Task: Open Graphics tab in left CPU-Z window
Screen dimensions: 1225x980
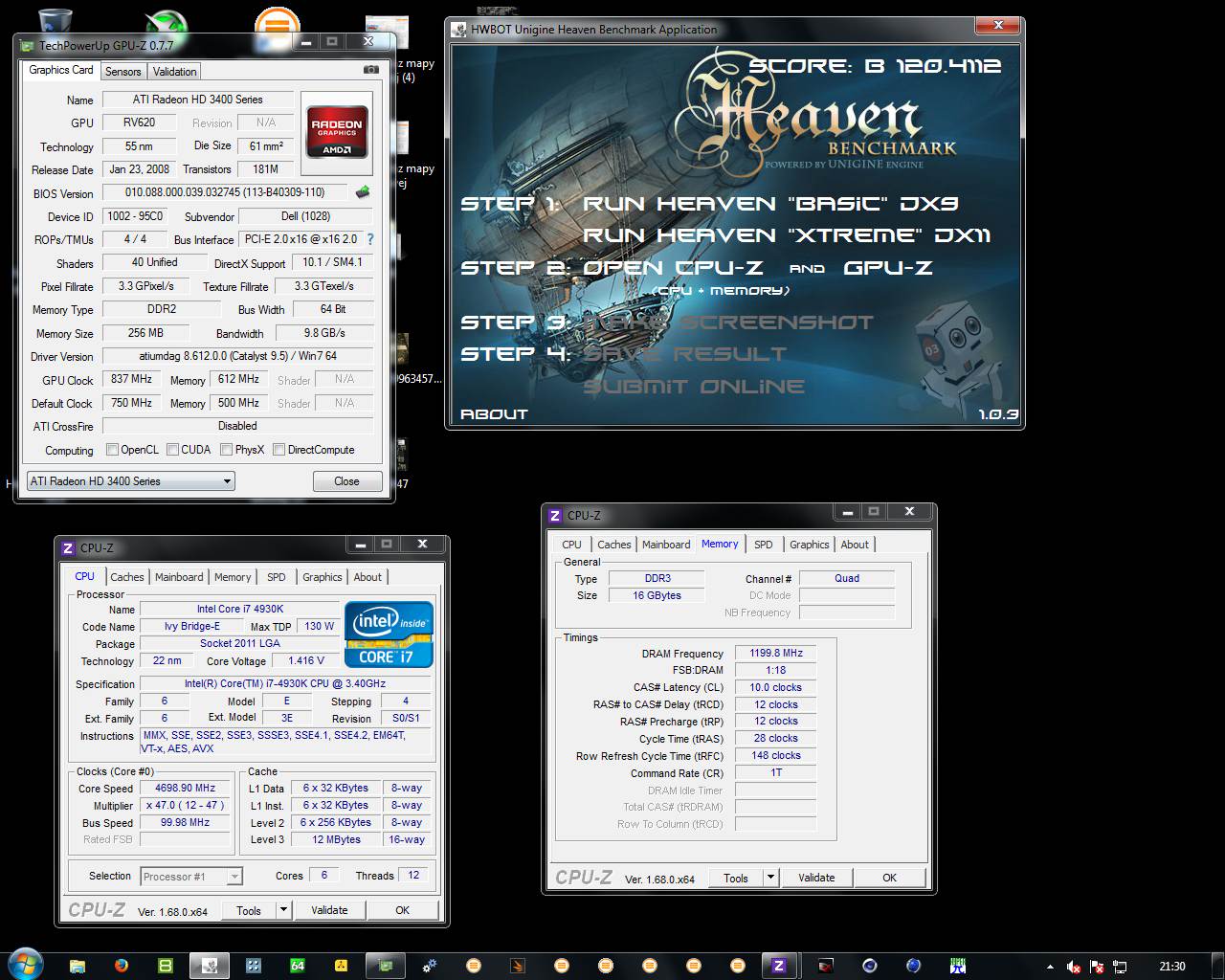Action: click(322, 577)
